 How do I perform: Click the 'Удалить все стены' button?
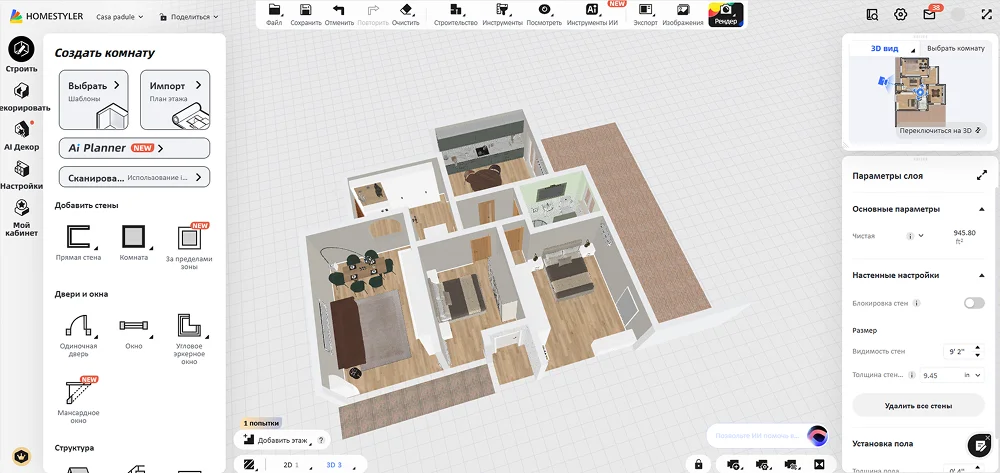[918, 406]
